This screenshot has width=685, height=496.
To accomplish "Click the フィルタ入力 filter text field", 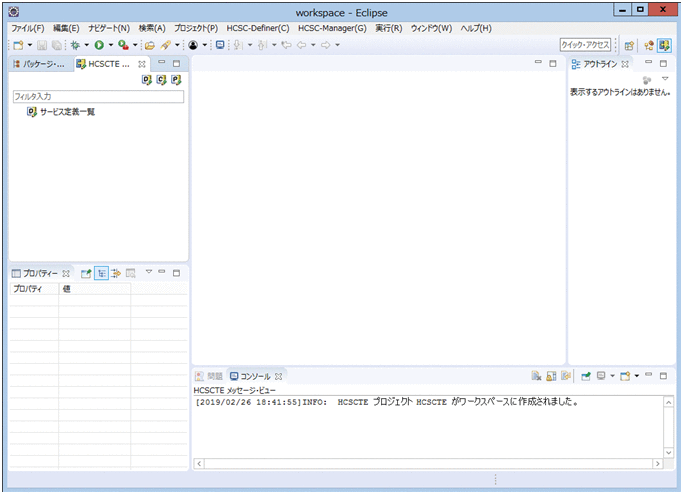I will point(97,97).
